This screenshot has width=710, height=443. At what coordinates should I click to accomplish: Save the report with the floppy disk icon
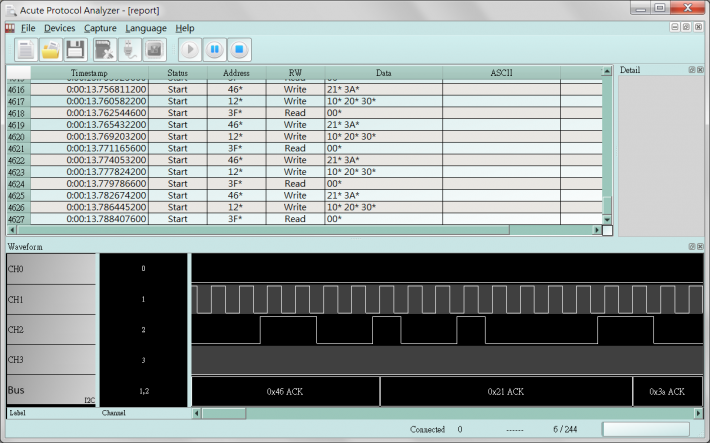click(x=75, y=49)
